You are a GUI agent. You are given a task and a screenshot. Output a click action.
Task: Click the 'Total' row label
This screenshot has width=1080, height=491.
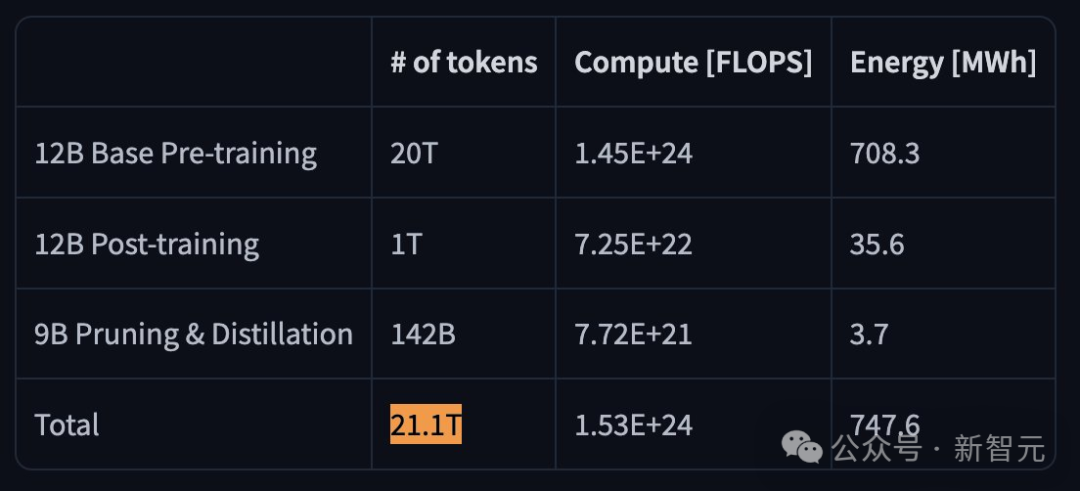click(67, 425)
